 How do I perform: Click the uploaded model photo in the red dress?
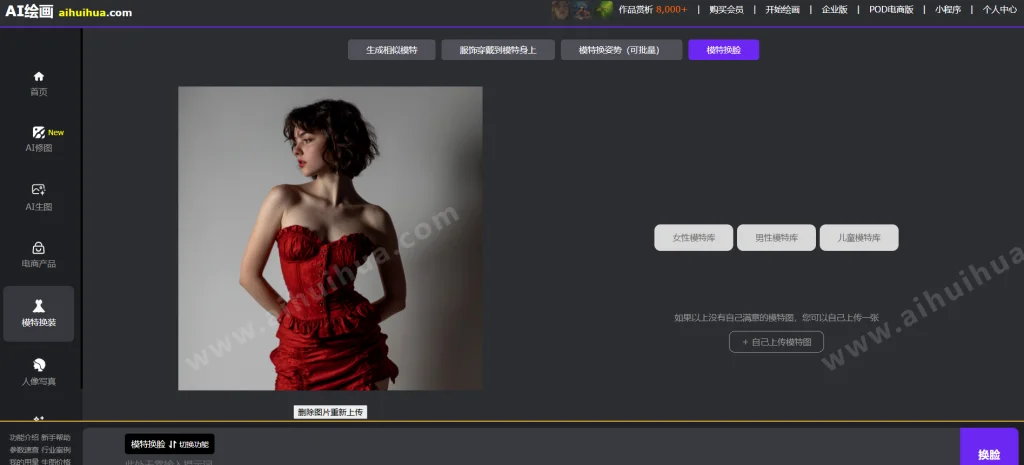tap(330, 238)
